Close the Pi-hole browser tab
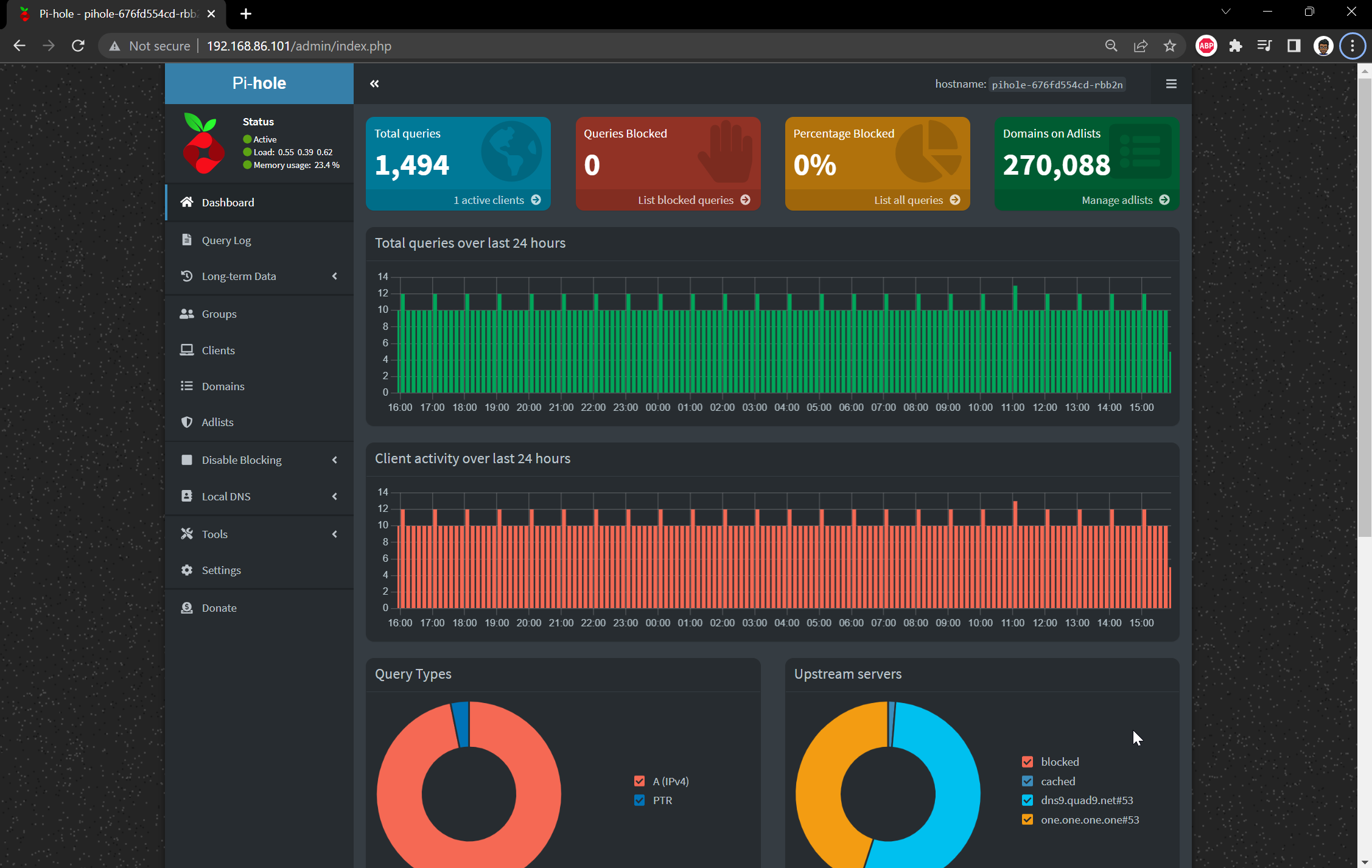 (x=211, y=13)
